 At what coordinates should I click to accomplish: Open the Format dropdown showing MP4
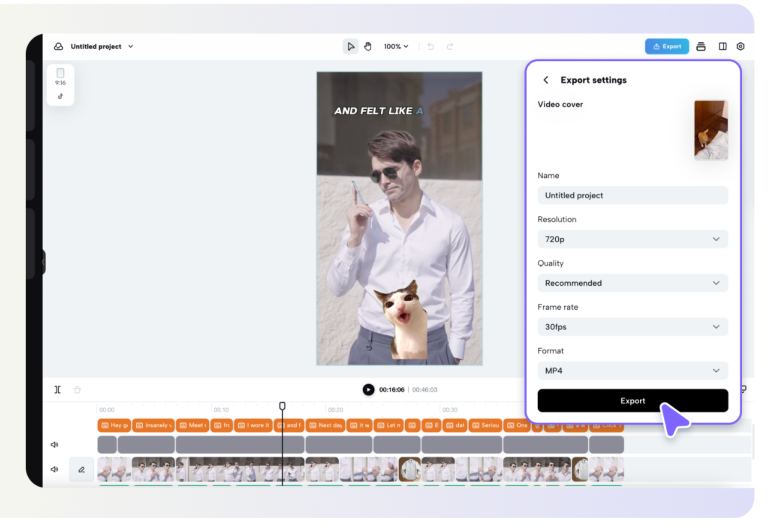632,371
